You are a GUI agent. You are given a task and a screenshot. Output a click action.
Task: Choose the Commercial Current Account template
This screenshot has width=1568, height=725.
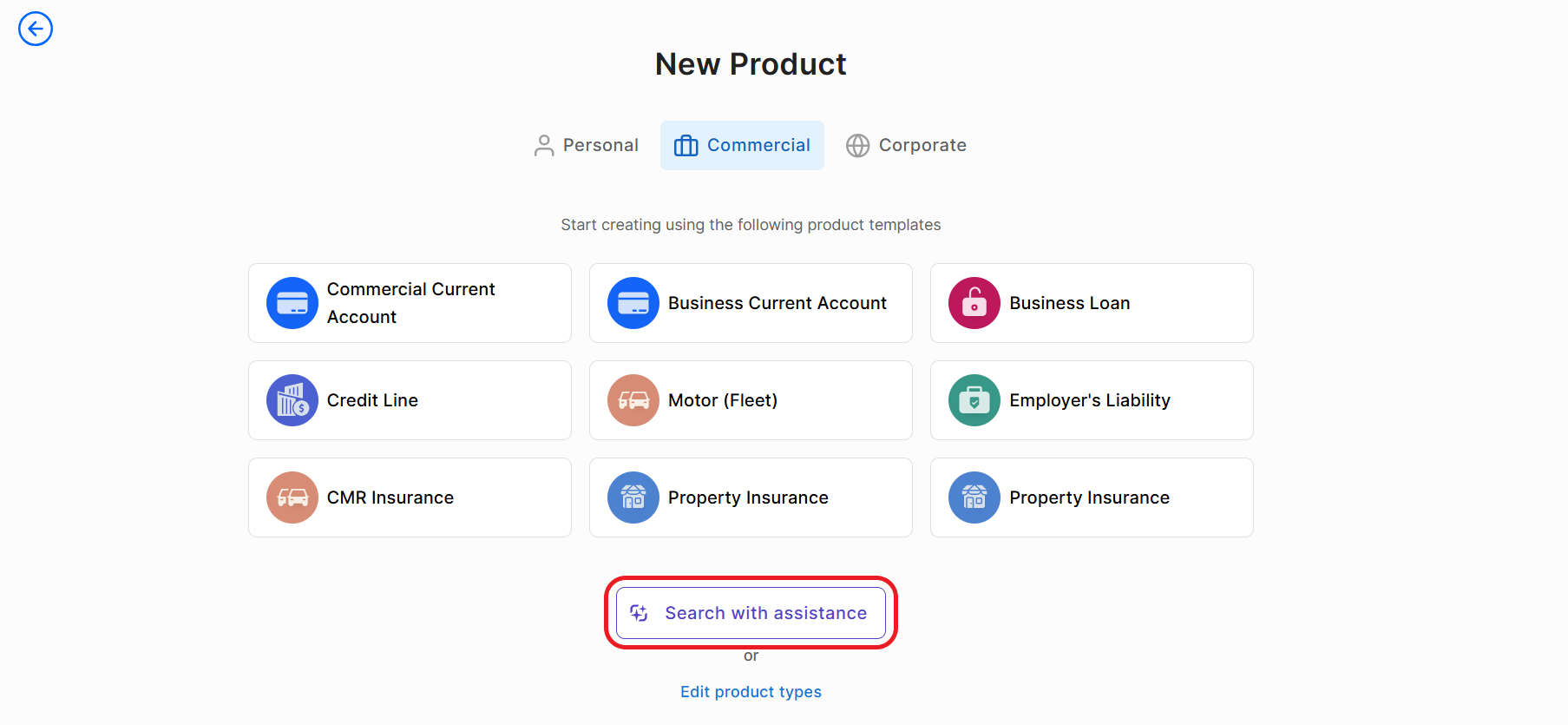click(410, 303)
